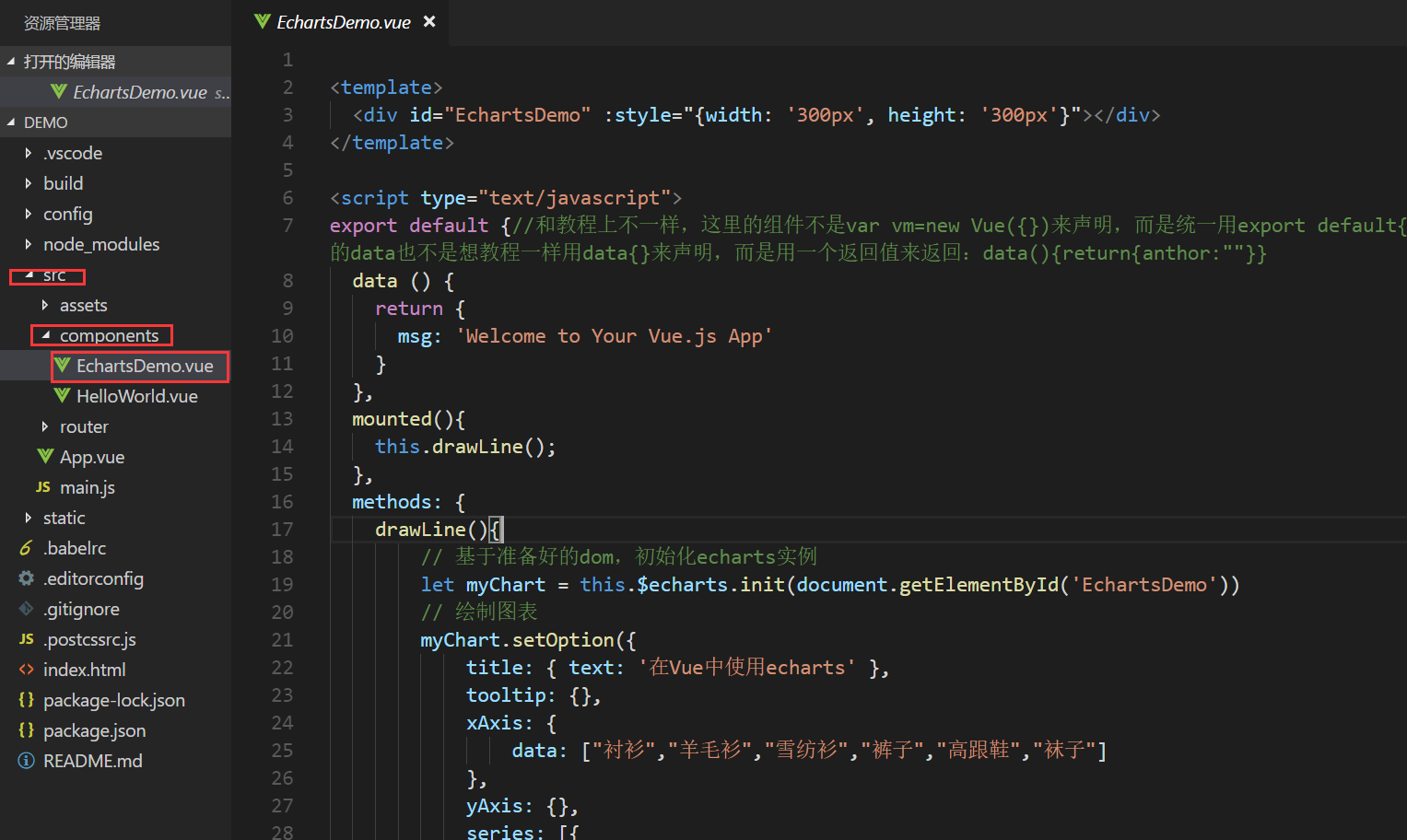Open the .babelrc file name

[x=75, y=548]
